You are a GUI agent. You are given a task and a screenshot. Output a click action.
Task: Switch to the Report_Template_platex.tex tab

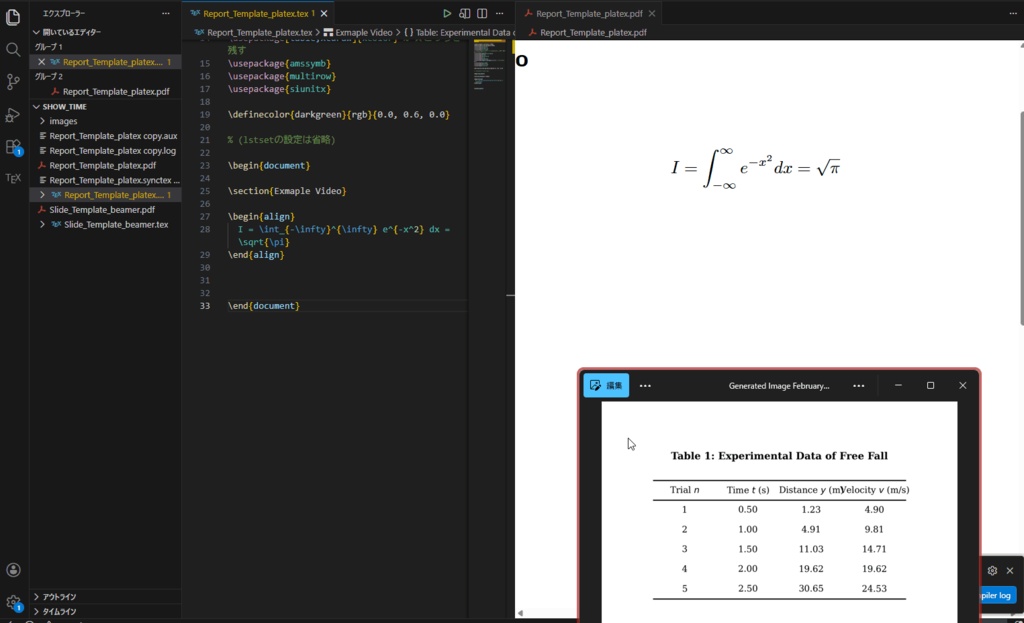point(259,13)
